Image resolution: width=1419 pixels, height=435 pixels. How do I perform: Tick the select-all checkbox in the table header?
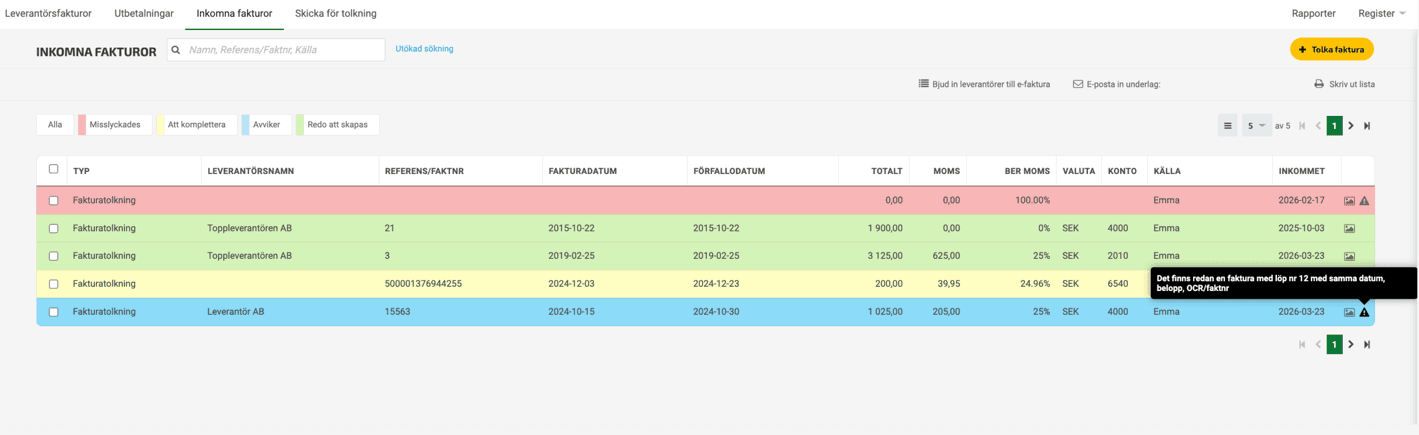coord(54,170)
